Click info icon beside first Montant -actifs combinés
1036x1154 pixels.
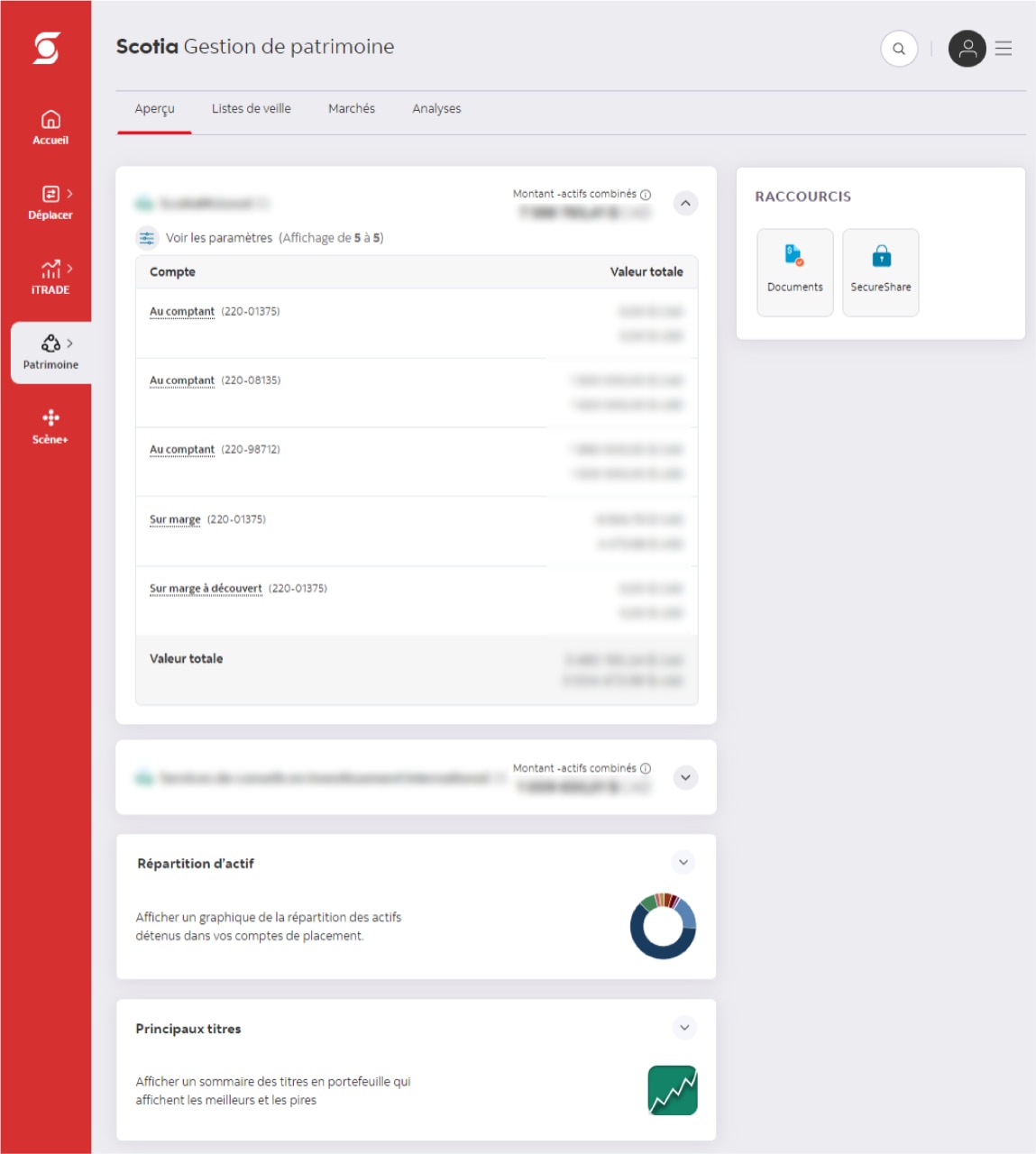646,195
